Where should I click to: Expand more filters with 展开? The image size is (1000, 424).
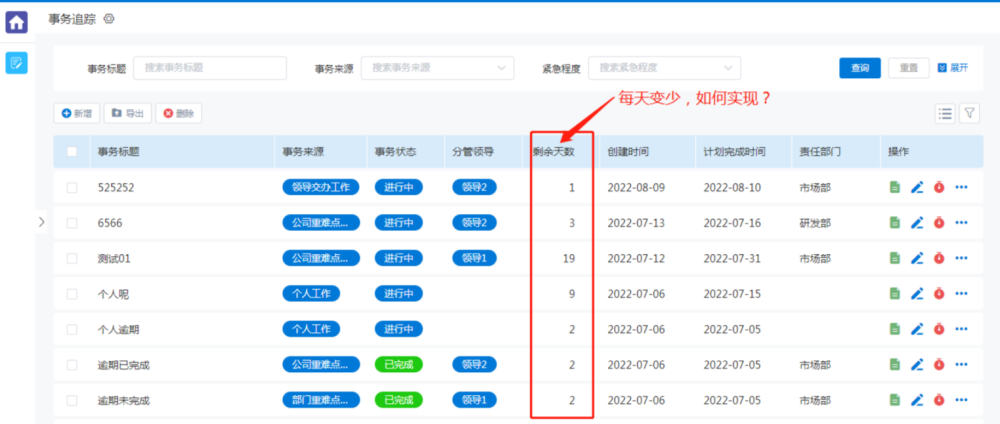click(953, 68)
